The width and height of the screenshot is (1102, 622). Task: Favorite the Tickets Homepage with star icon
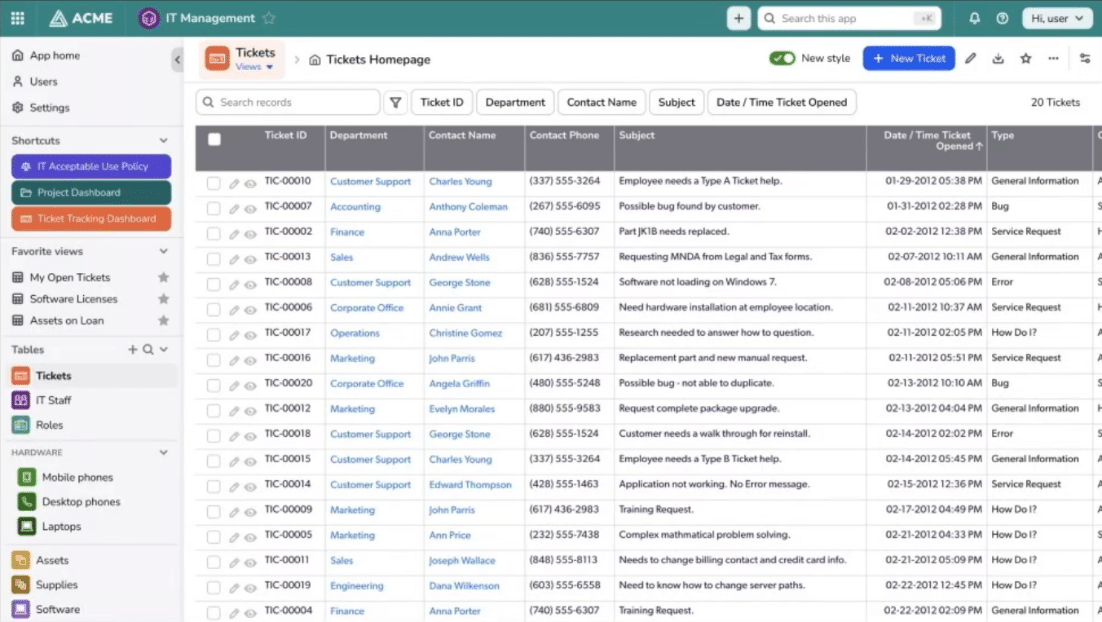(x=1025, y=59)
